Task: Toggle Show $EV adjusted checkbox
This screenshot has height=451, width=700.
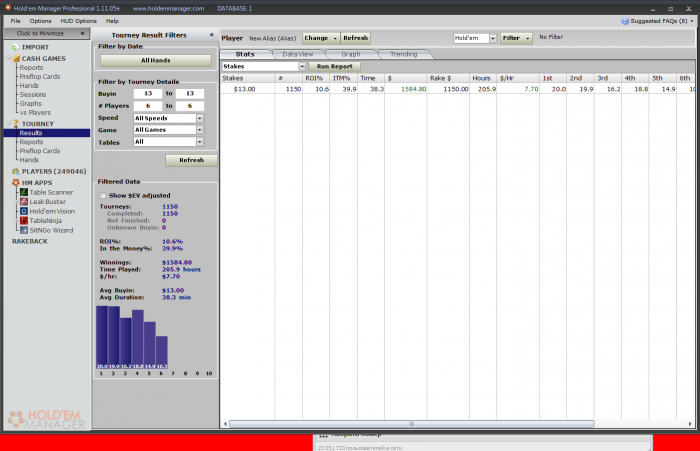Action: [x=103, y=196]
